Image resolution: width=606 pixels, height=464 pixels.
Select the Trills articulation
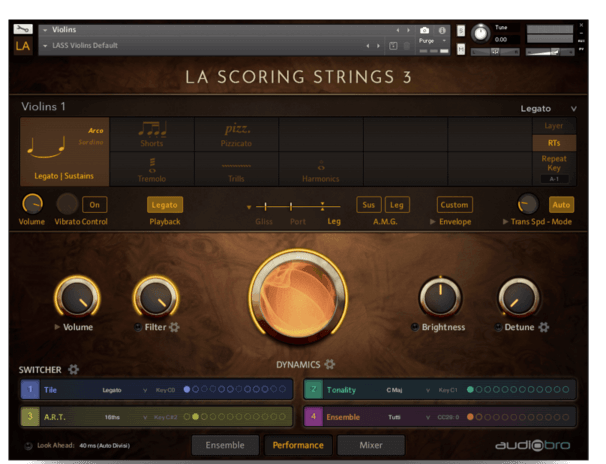coord(236,169)
